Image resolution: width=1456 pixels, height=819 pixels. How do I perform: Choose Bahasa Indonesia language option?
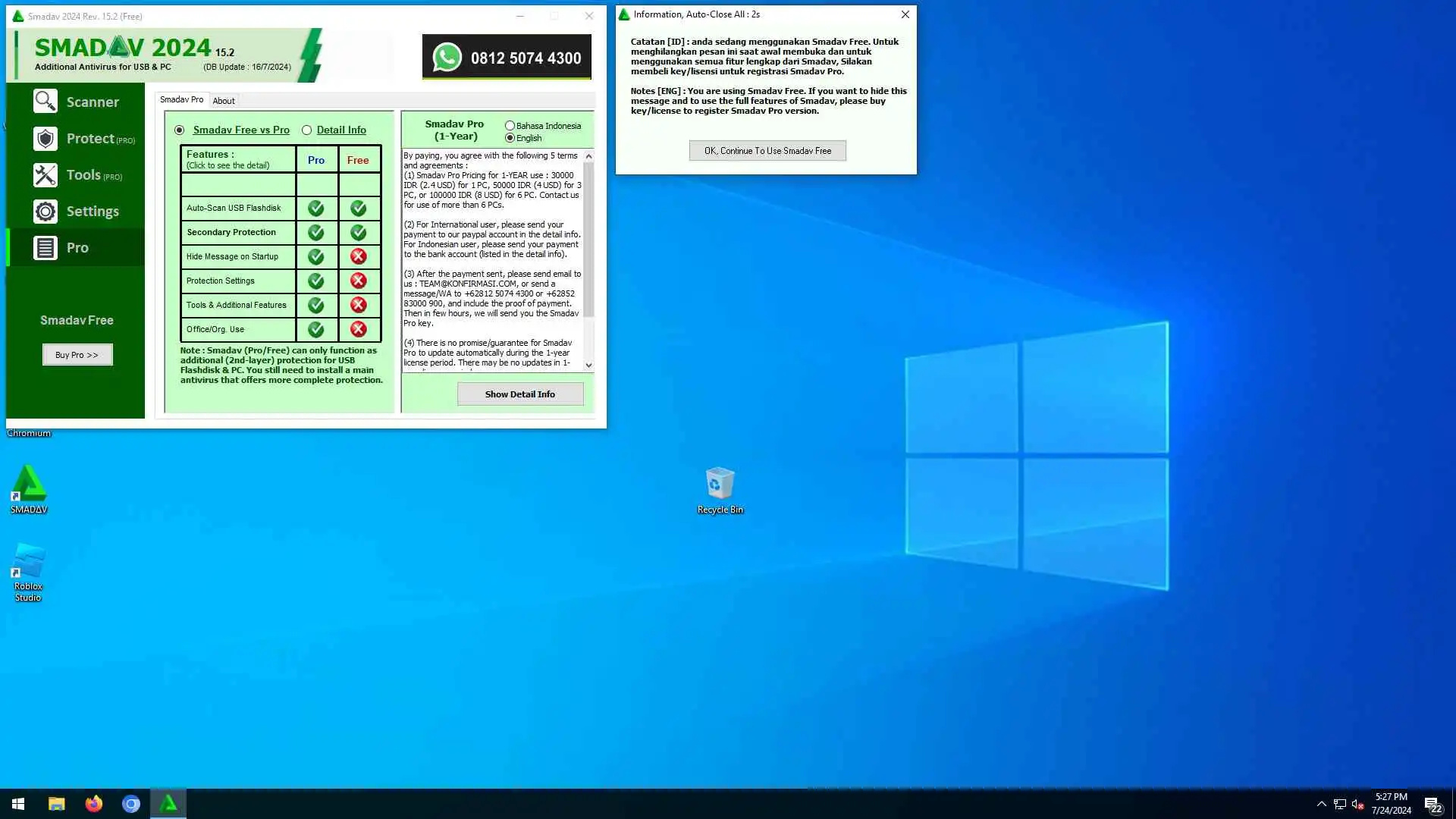click(510, 126)
